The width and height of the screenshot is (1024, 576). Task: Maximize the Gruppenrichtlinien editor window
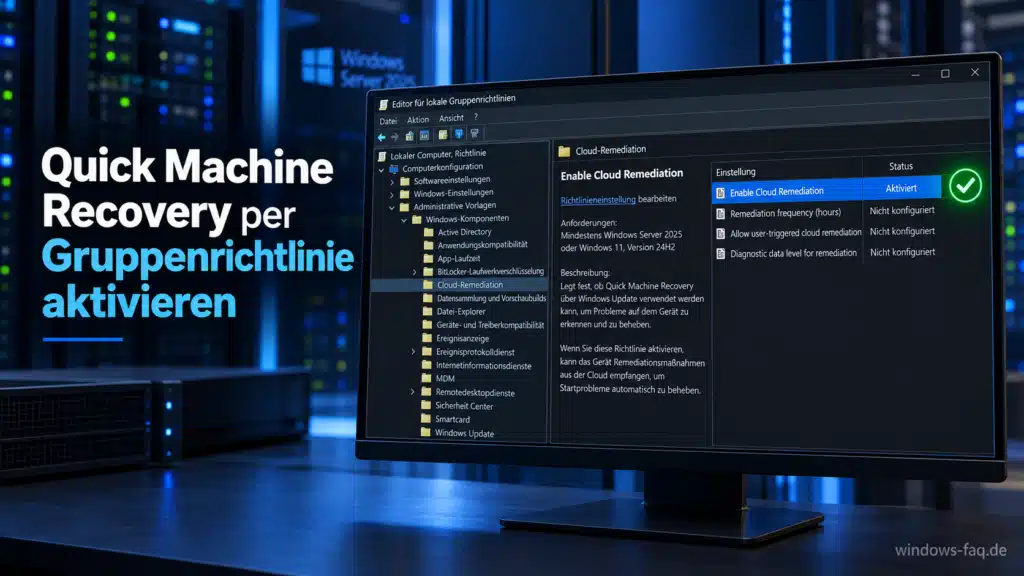click(x=945, y=74)
